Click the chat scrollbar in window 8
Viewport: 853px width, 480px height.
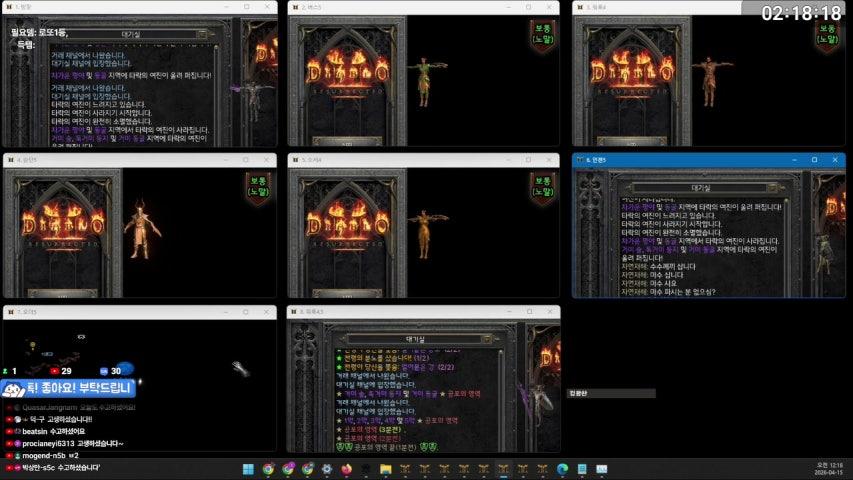(x=501, y=400)
